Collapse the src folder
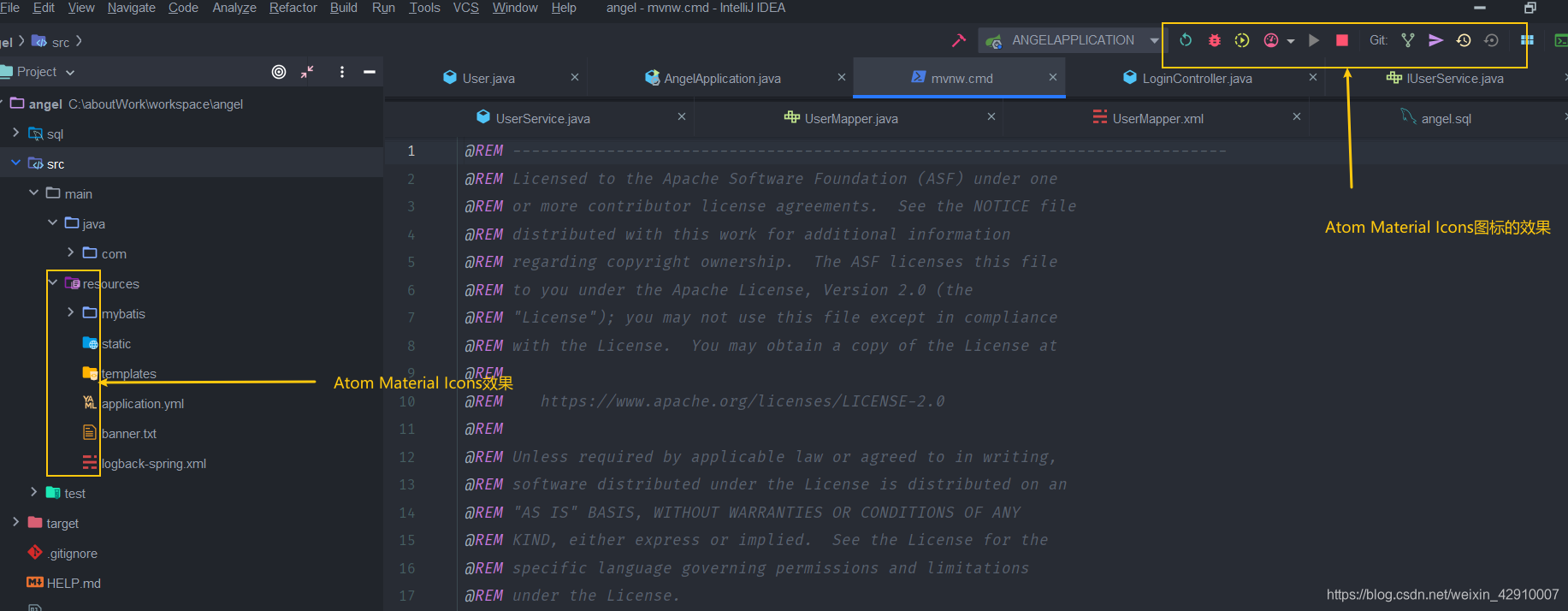The height and width of the screenshot is (611, 1568). [x=15, y=163]
